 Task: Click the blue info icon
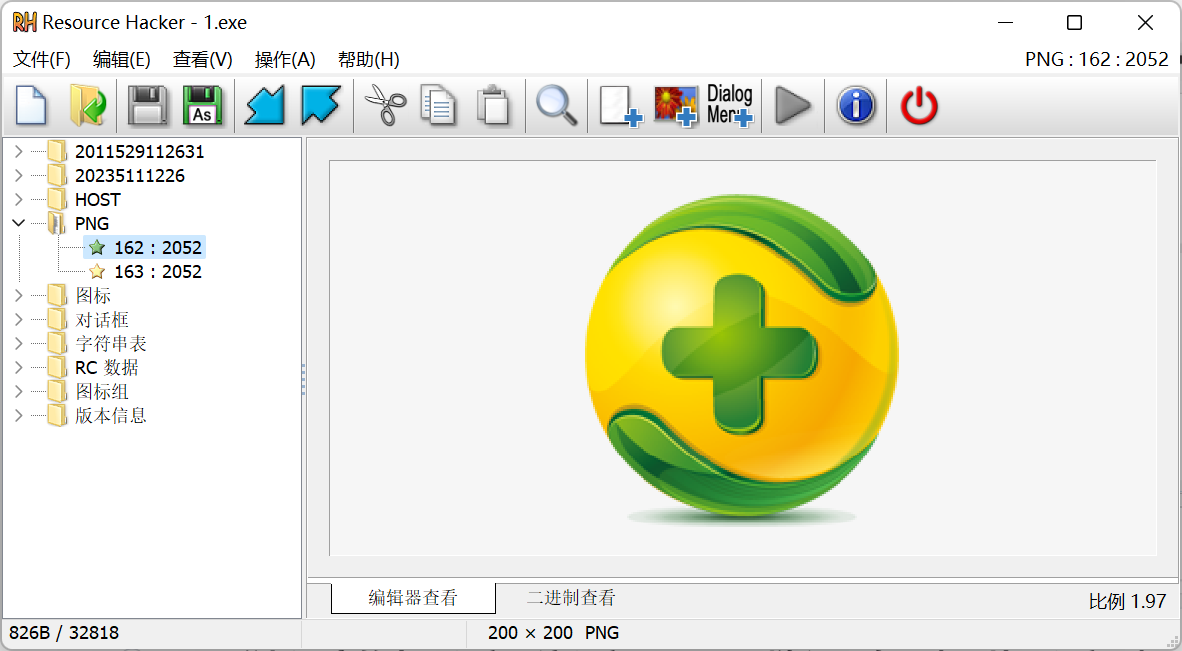[x=855, y=105]
